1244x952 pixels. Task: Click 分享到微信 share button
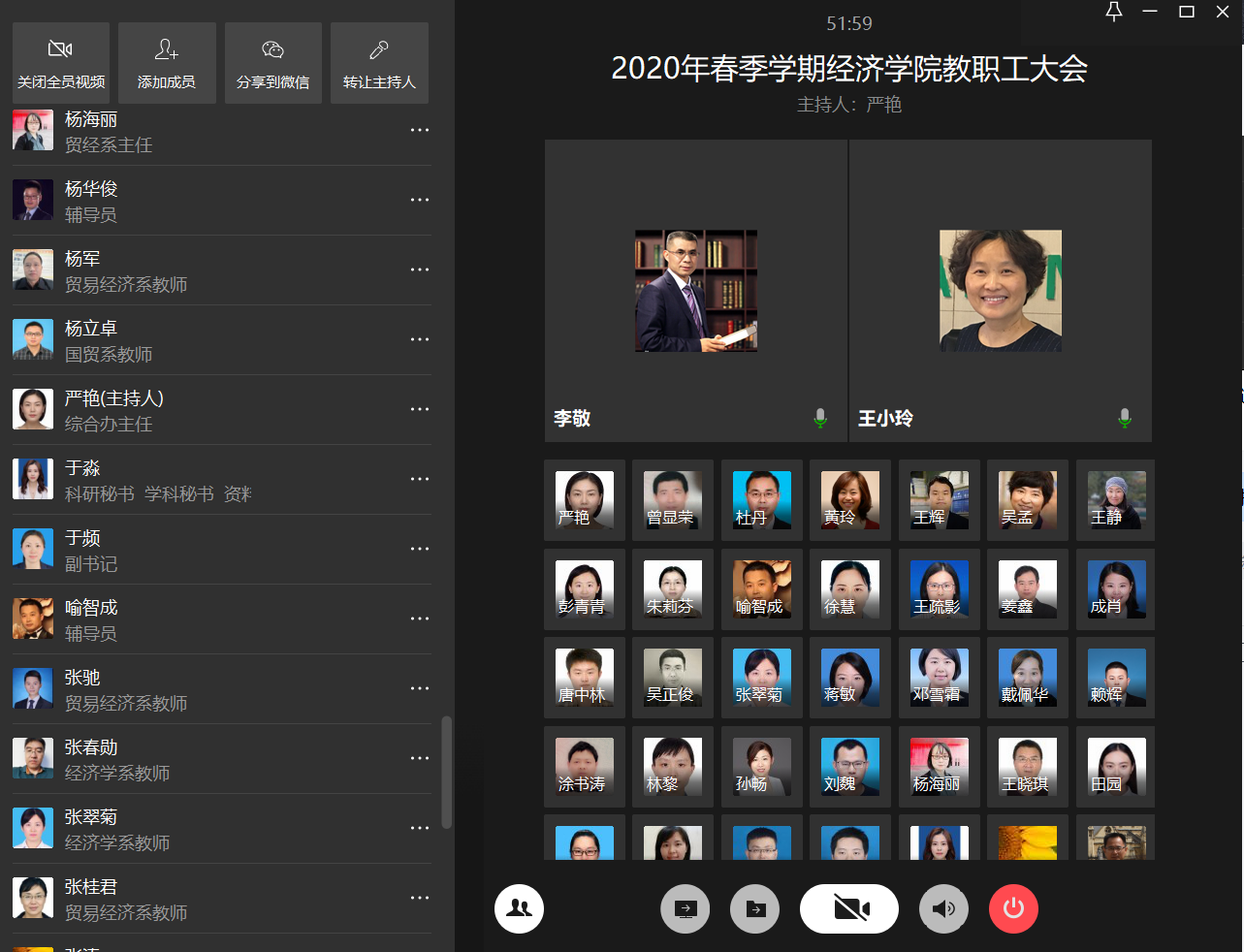273,63
